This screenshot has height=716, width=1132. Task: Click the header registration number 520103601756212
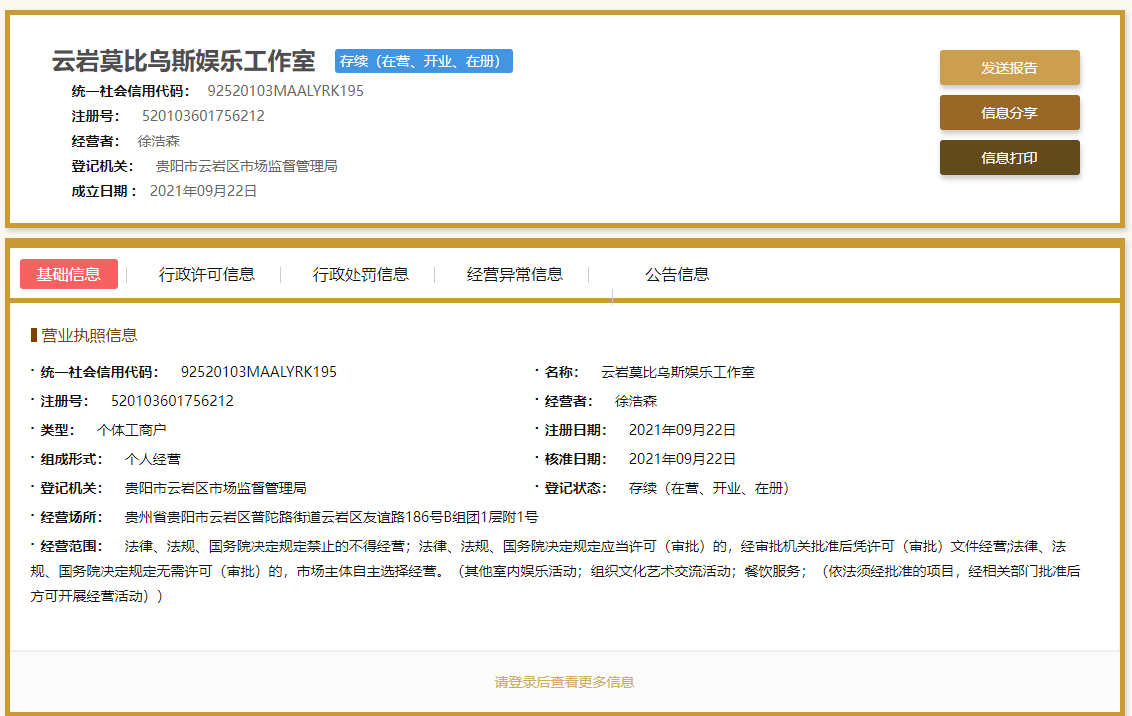pos(203,116)
